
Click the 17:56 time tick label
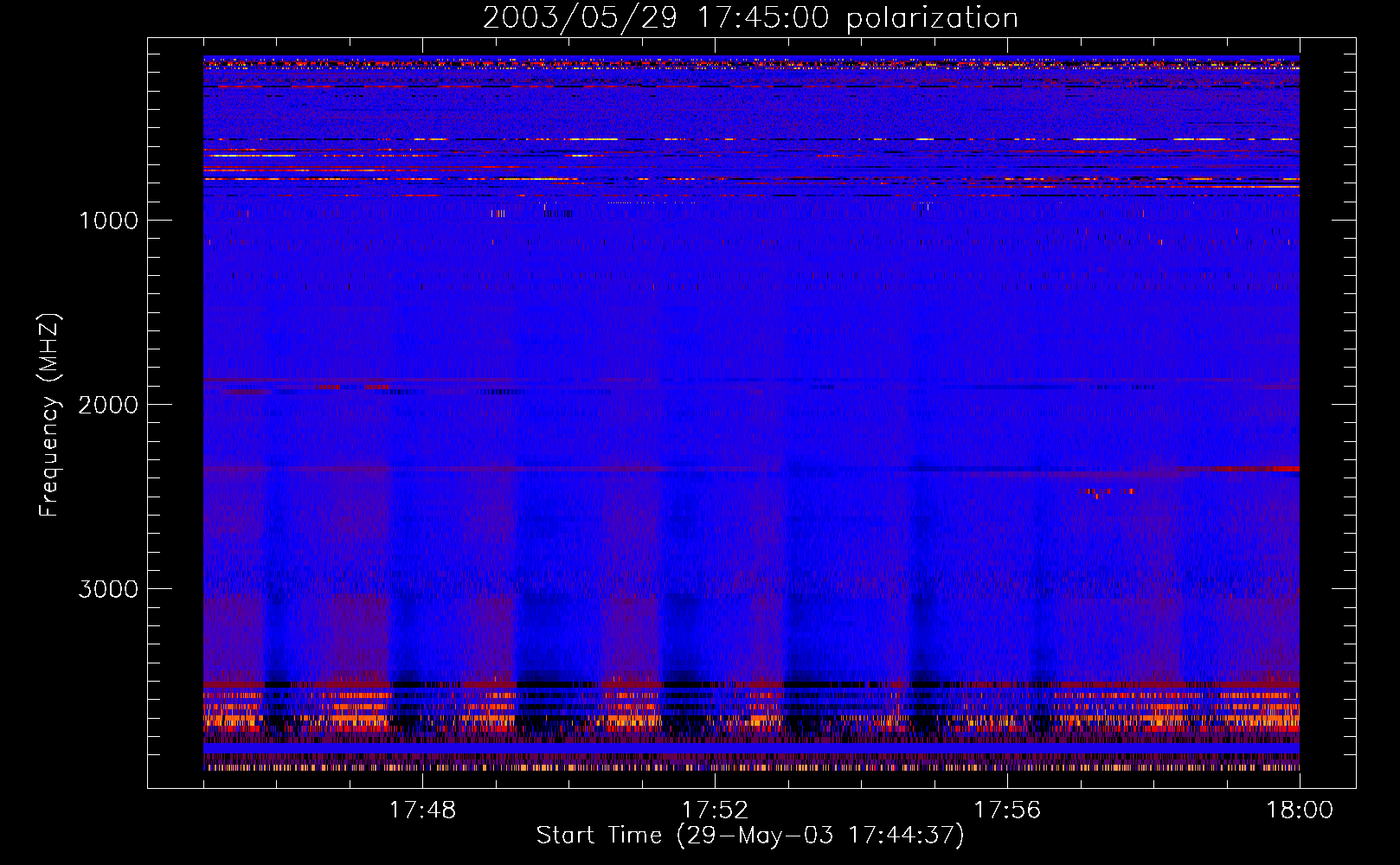1007,810
